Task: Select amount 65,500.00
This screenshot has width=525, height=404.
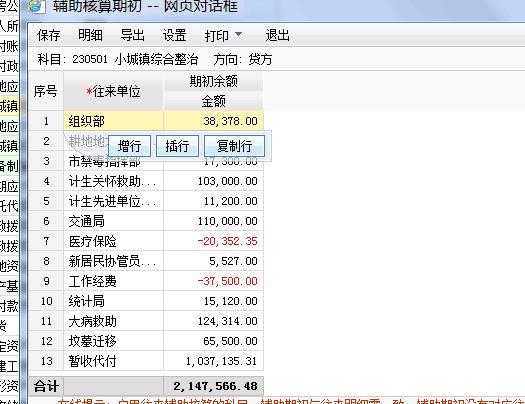Action: coord(213,341)
